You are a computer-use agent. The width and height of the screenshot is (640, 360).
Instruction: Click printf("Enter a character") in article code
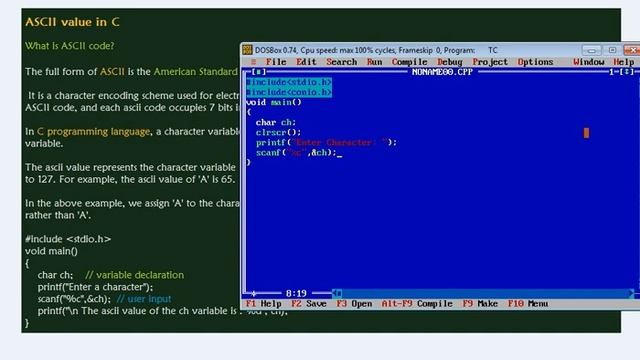coord(95,287)
